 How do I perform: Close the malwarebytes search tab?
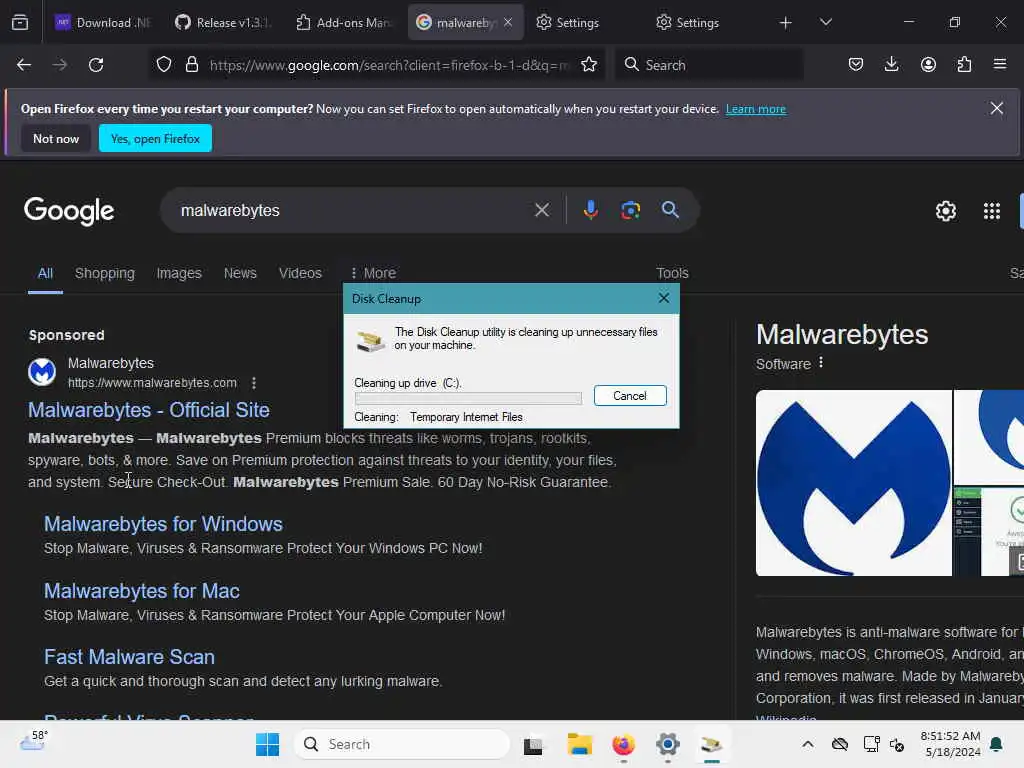coord(508,22)
